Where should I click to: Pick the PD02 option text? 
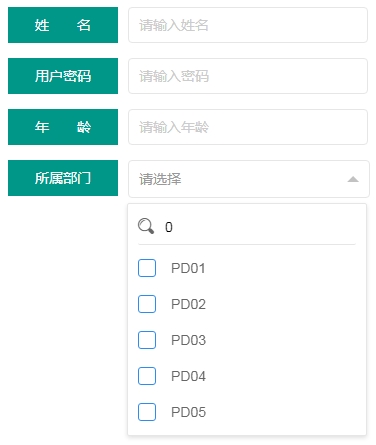[188, 304]
